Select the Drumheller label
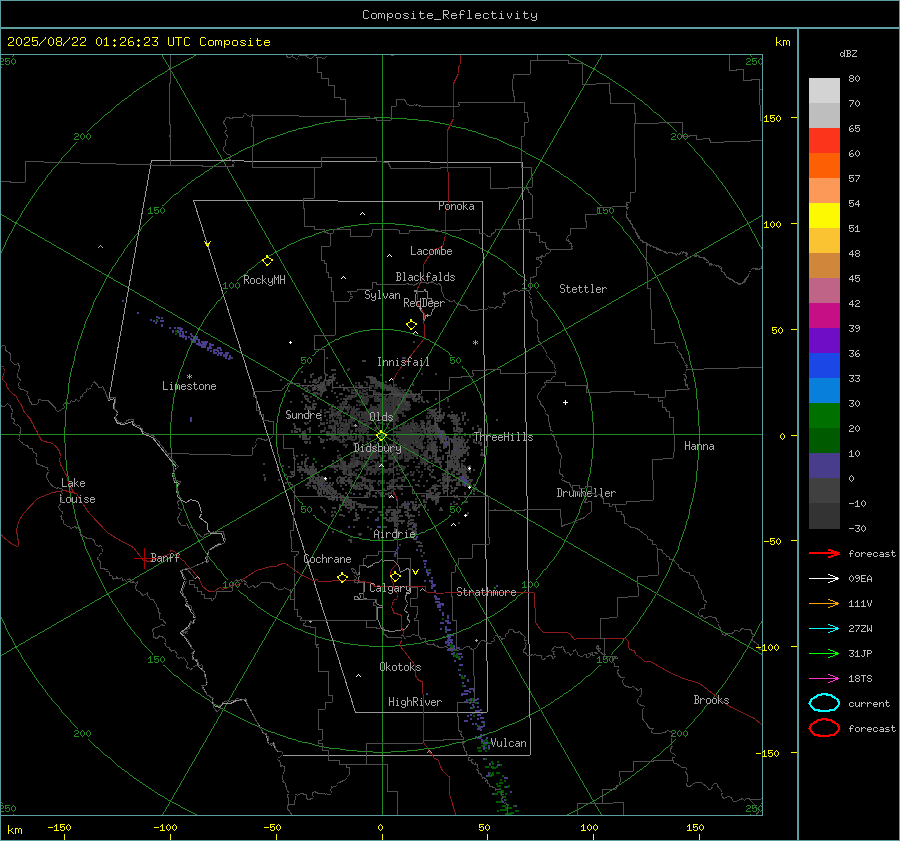The width and height of the screenshot is (900, 841). 586,493
